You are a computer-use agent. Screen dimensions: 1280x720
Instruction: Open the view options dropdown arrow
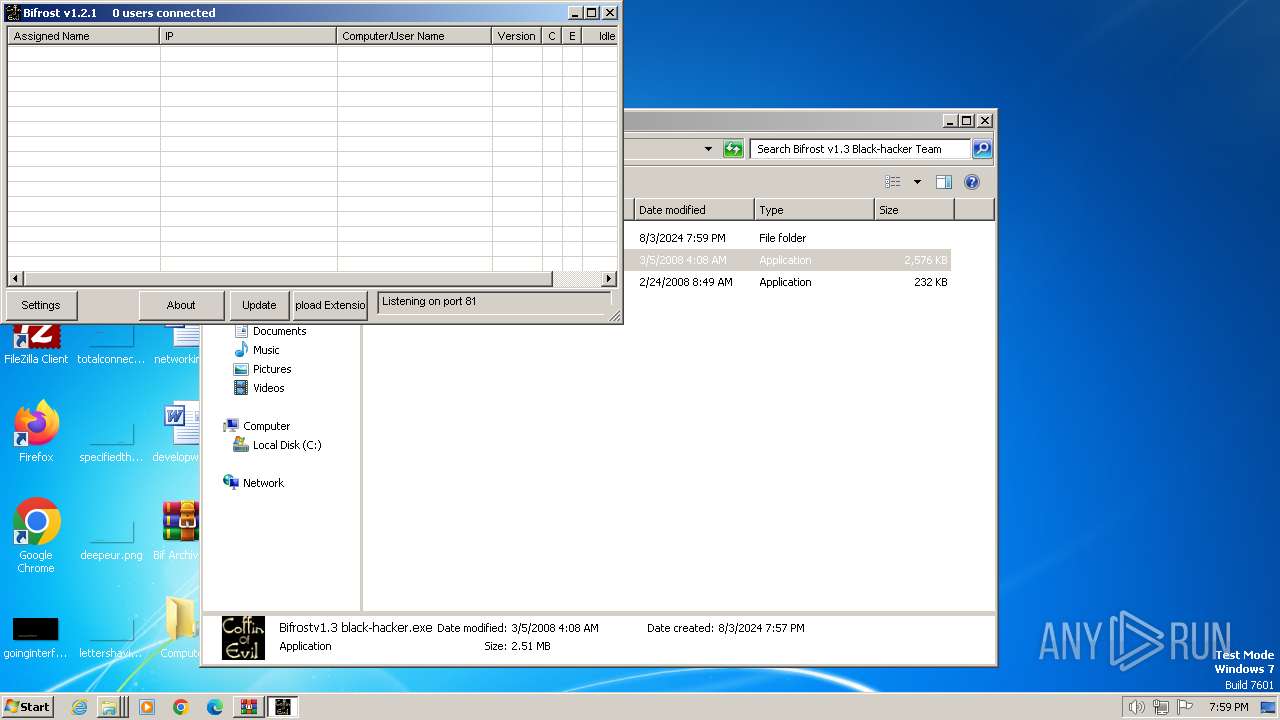917,182
